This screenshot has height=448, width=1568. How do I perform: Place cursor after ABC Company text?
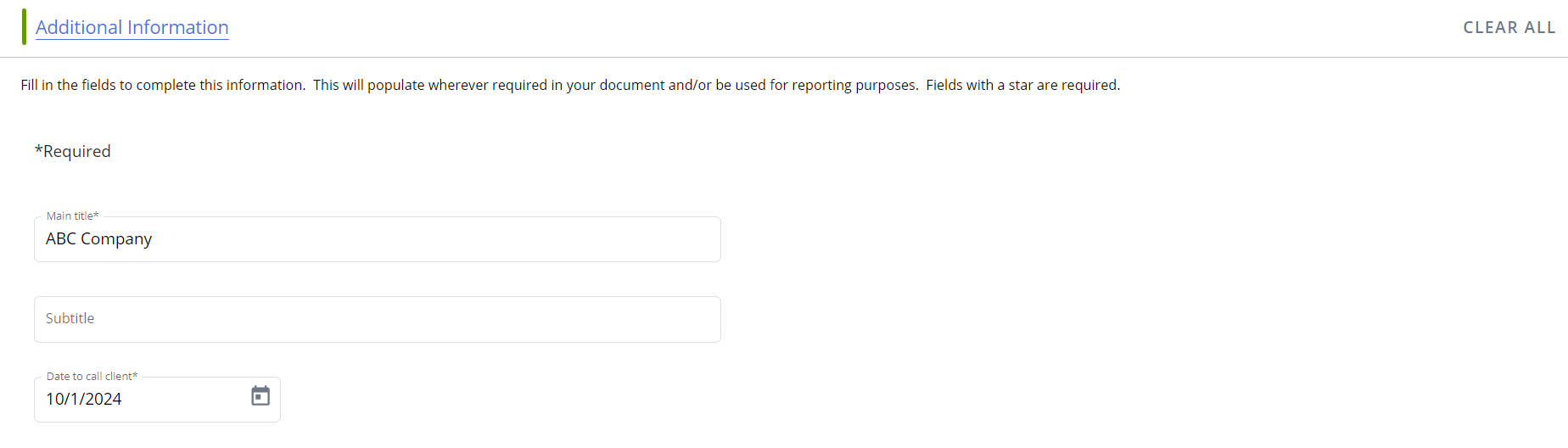(154, 239)
